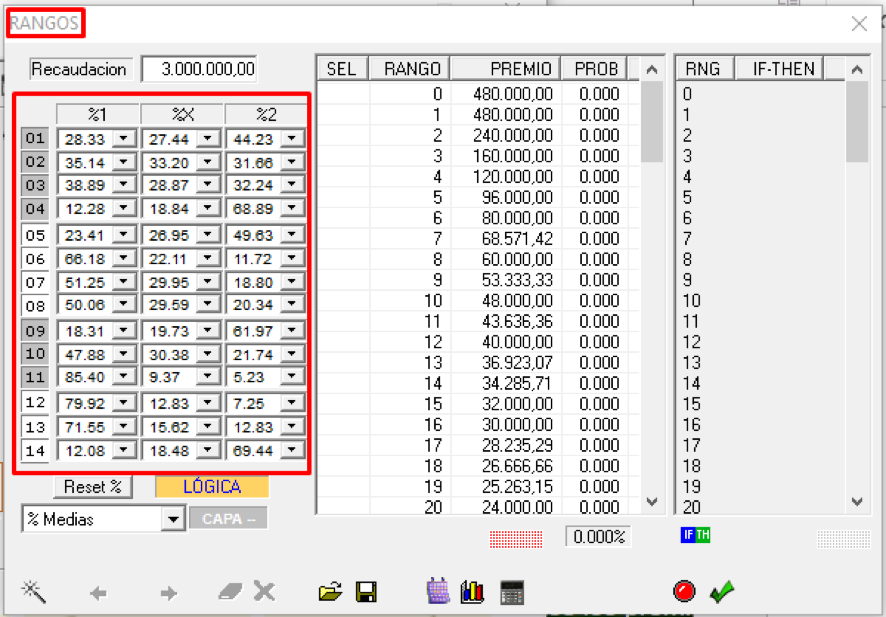This screenshot has width=886, height=617.
Task: Open the % Medias dropdown
Action: [x=173, y=520]
